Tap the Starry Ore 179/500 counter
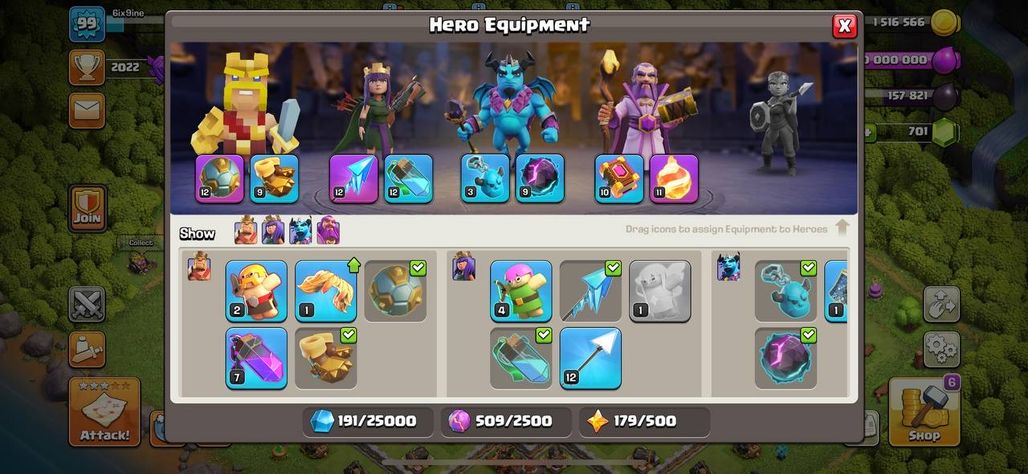 pyautogui.click(x=644, y=422)
